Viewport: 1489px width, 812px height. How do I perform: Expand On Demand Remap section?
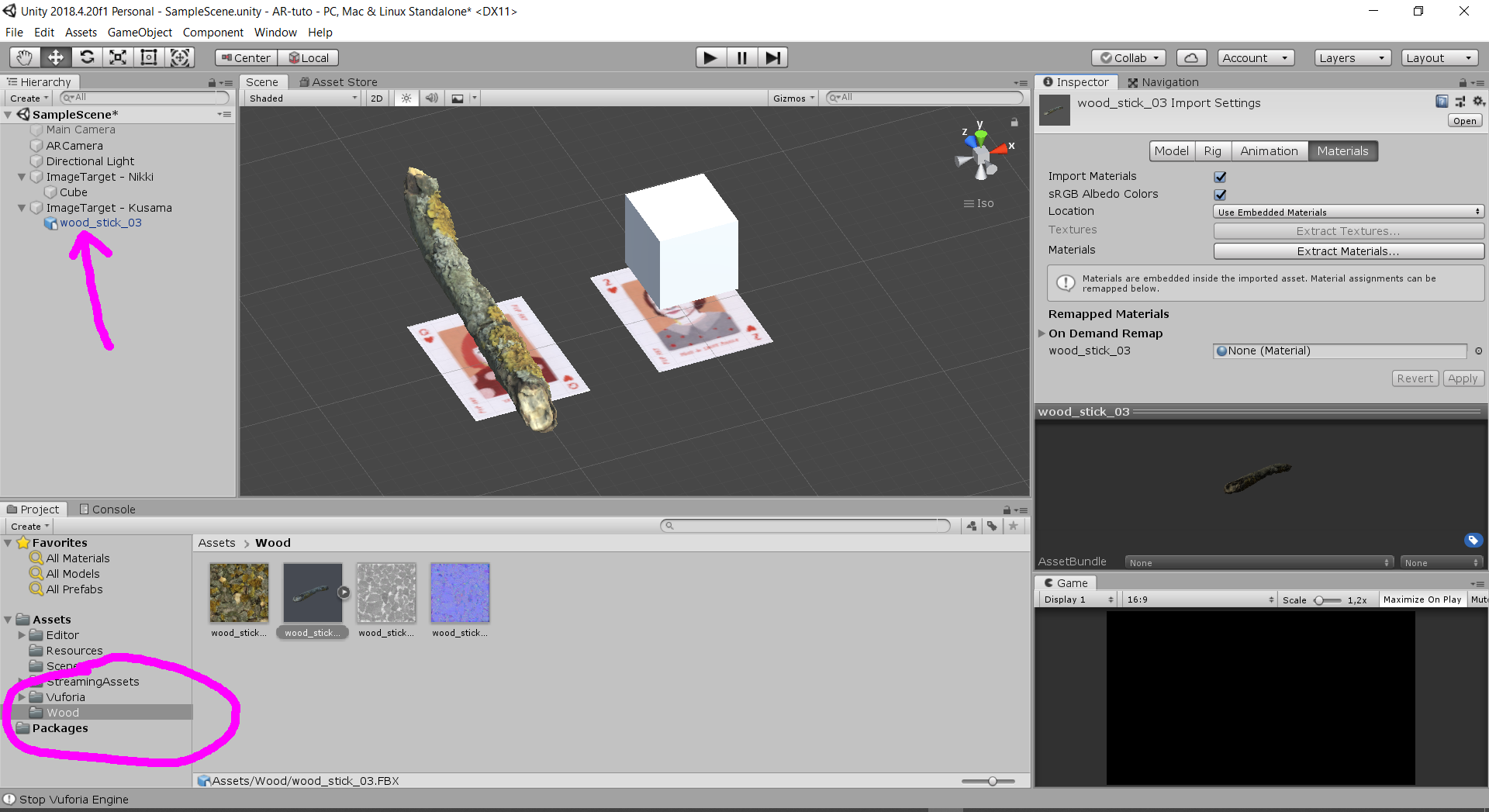pos(1042,333)
